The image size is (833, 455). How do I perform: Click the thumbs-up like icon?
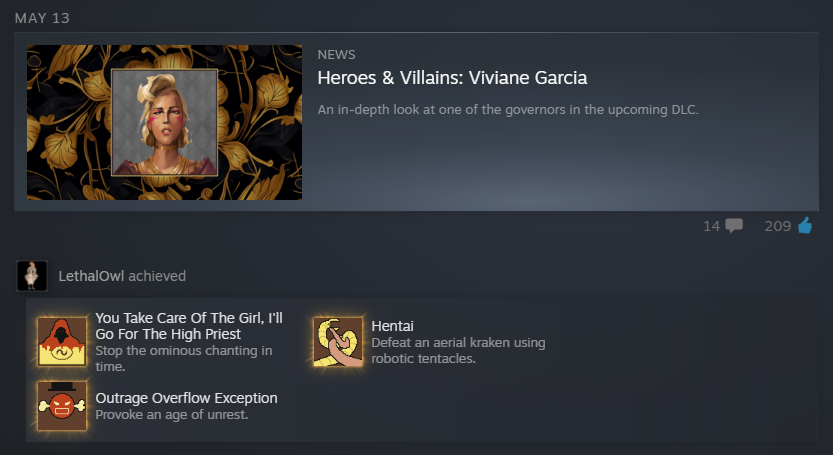point(805,226)
